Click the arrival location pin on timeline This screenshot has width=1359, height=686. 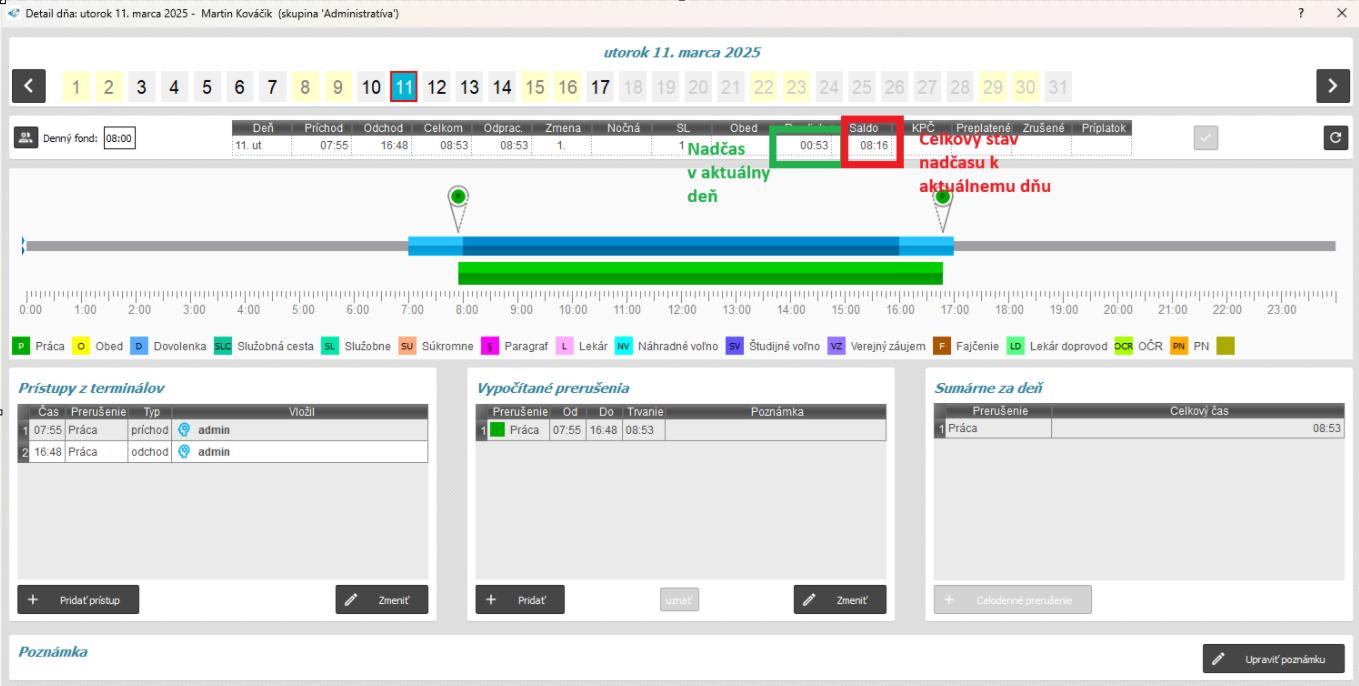click(x=458, y=198)
